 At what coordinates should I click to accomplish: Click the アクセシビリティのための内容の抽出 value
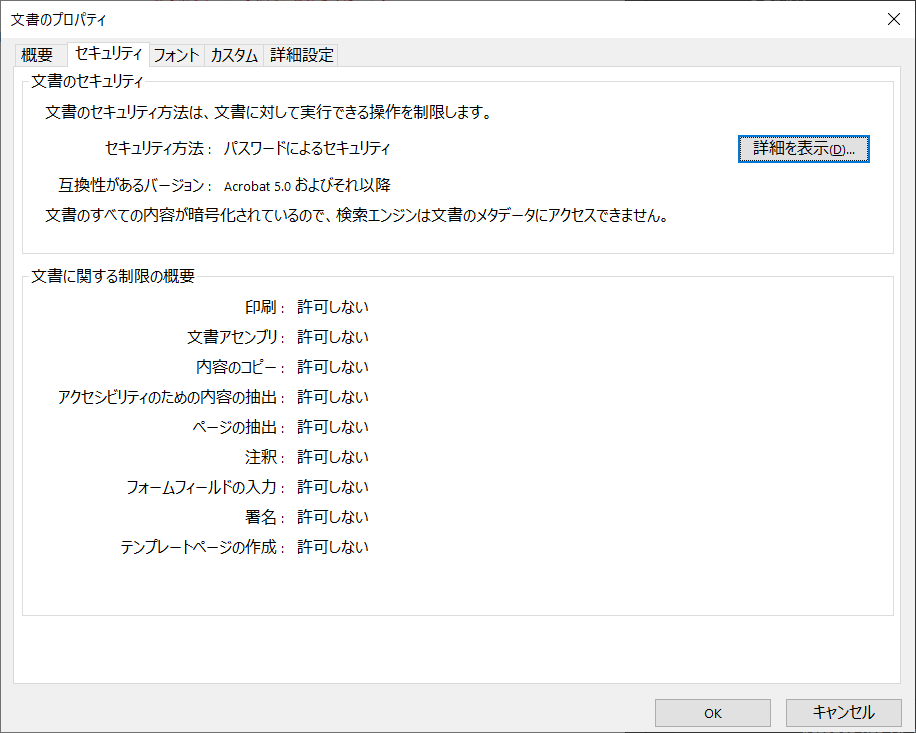(x=333, y=397)
